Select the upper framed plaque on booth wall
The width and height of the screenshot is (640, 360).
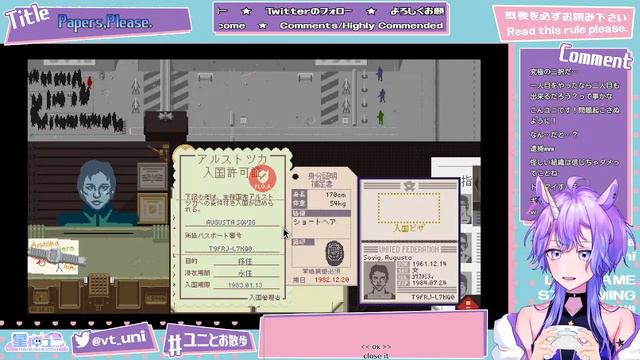[152, 177]
